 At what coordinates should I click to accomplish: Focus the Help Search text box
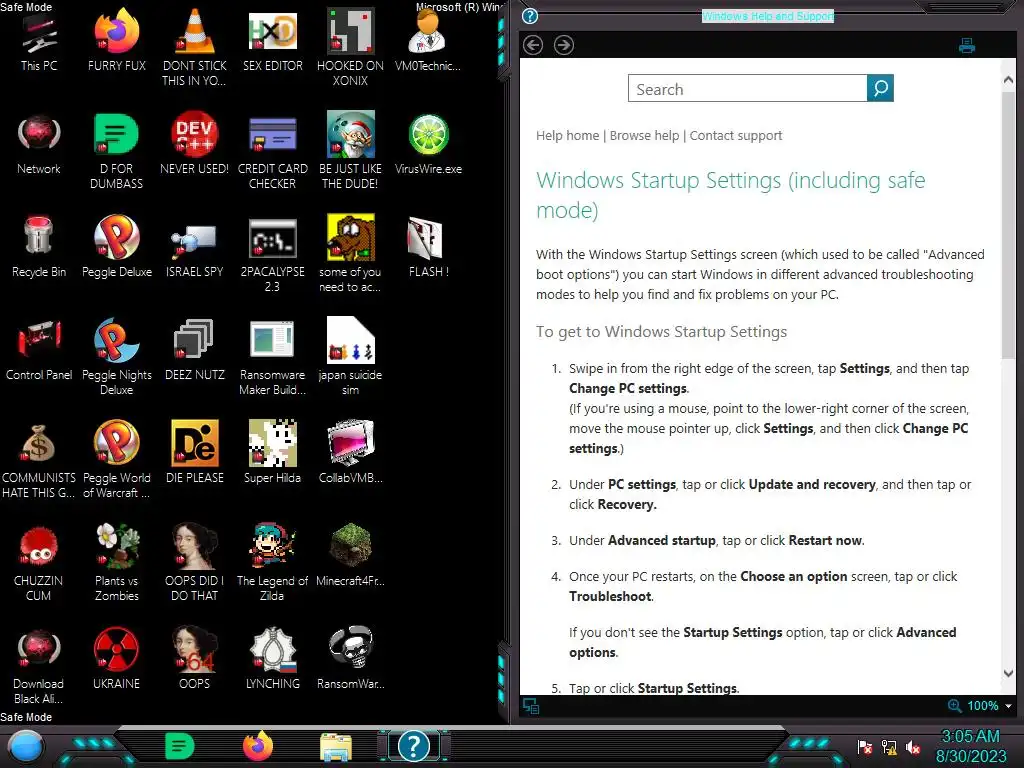747,88
